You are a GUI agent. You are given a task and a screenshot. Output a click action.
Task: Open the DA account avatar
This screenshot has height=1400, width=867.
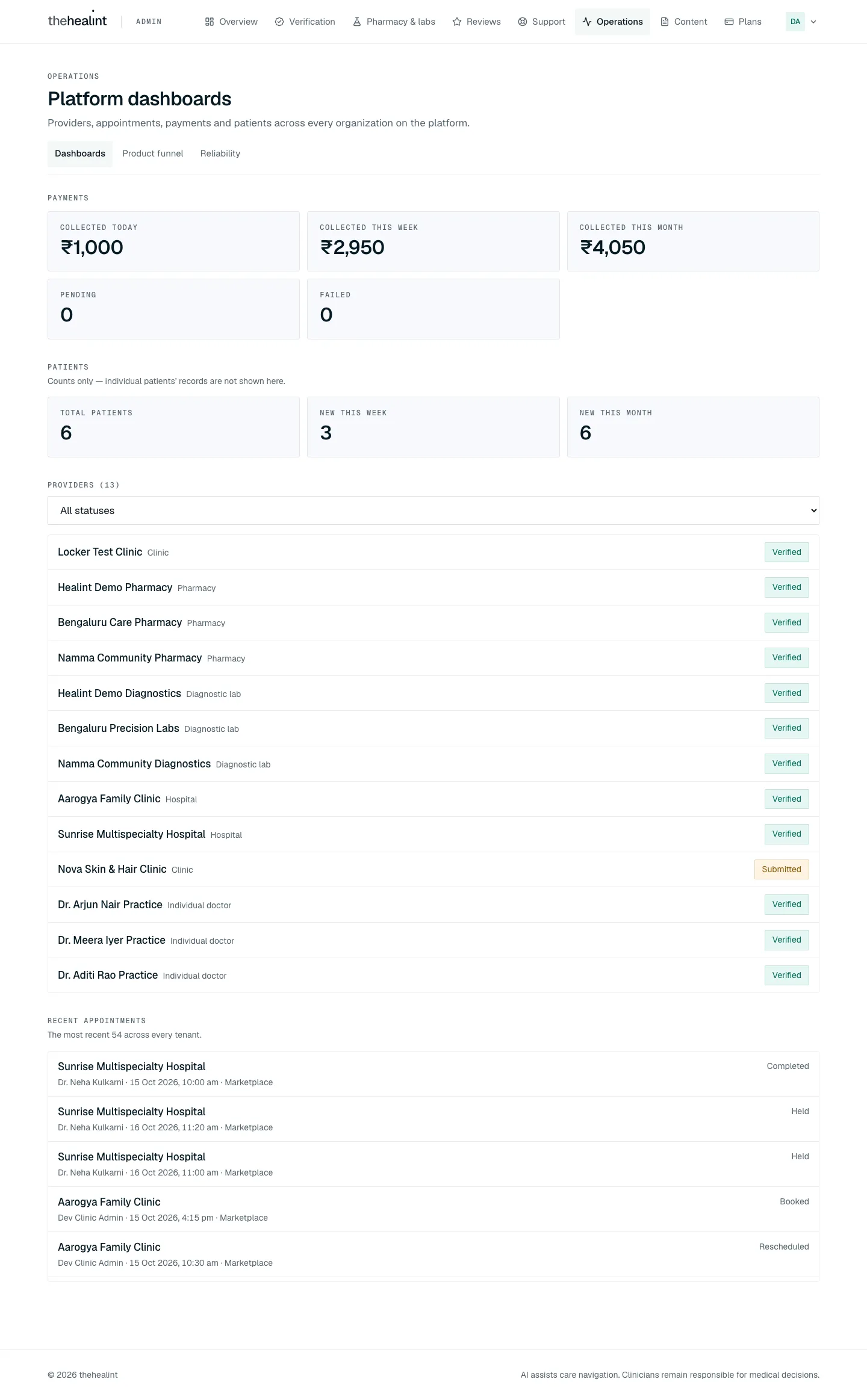tap(795, 22)
